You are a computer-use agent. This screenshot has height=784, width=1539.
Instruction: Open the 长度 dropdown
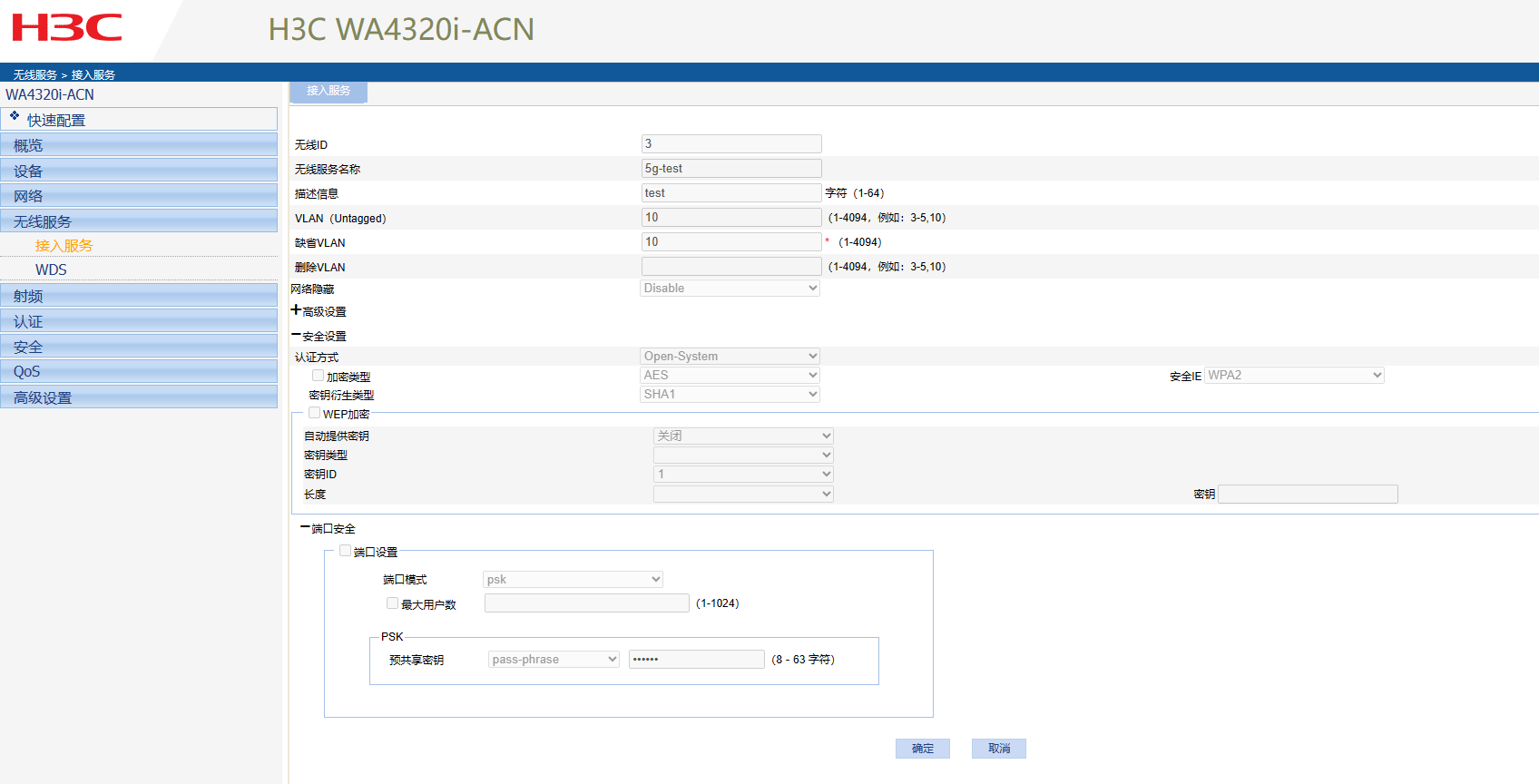click(x=743, y=495)
